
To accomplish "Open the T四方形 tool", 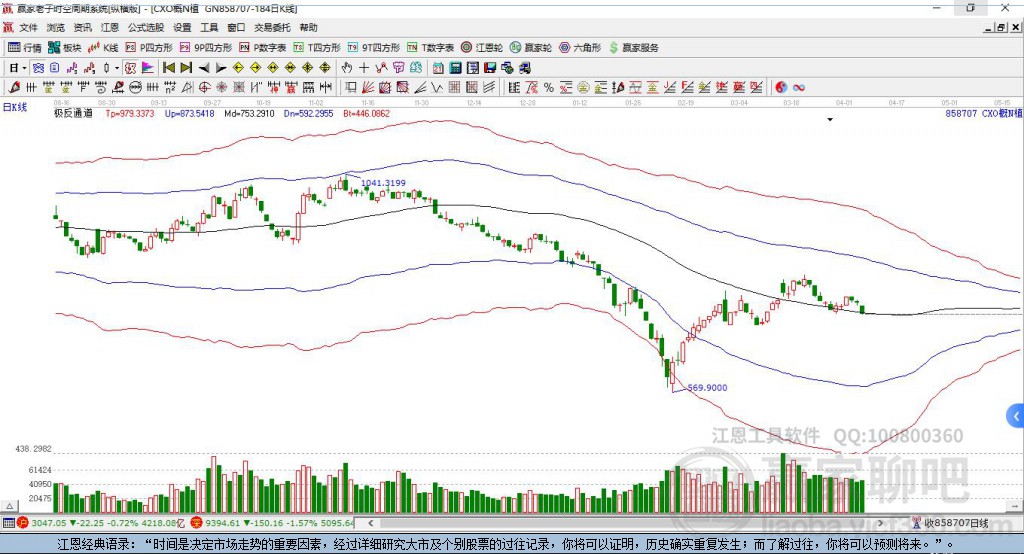I will (317, 48).
